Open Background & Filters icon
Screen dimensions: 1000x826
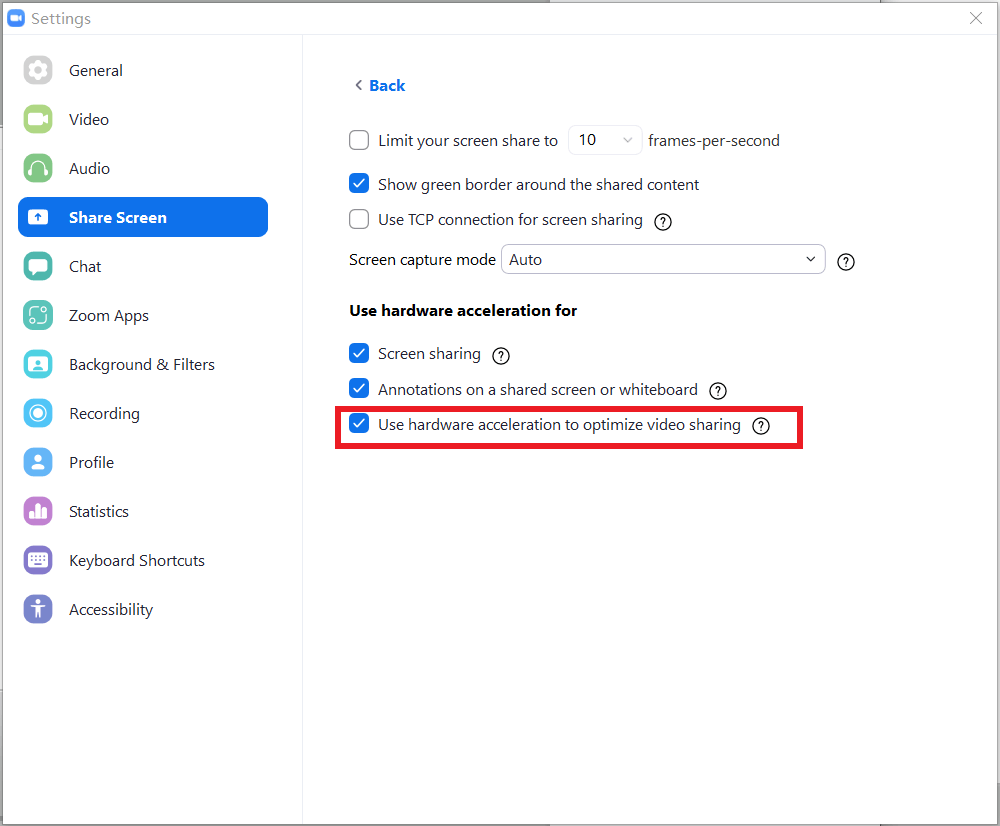coord(38,364)
